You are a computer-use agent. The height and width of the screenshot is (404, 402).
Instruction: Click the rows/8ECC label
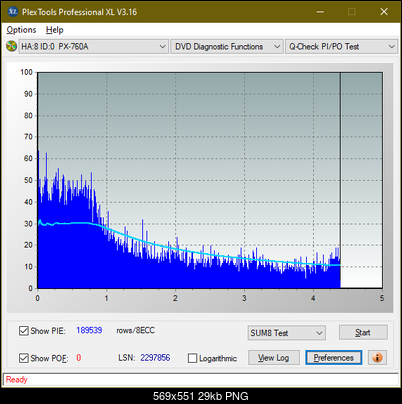(x=135, y=330)
